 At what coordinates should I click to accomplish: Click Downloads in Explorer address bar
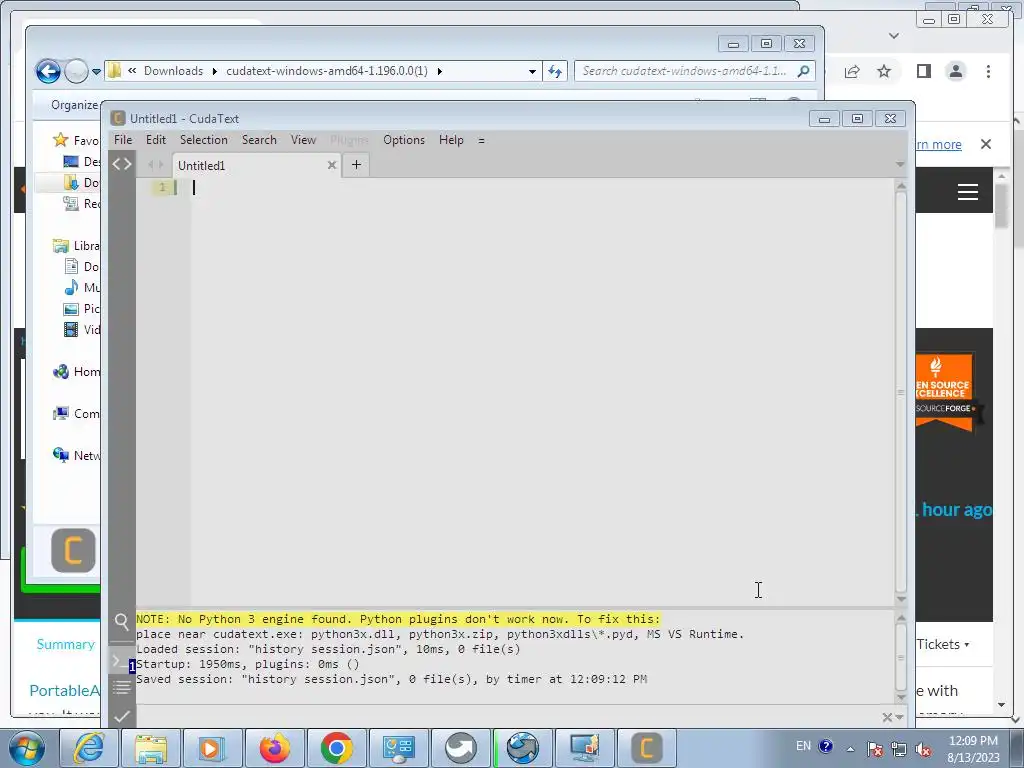(173, 71)
